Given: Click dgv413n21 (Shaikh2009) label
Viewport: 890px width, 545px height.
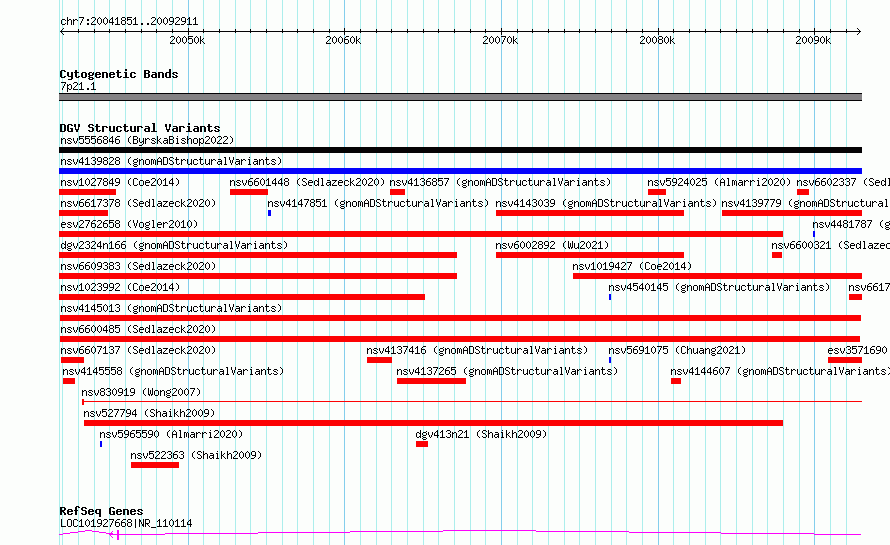Looking at the screenshot, I should 481,434.
